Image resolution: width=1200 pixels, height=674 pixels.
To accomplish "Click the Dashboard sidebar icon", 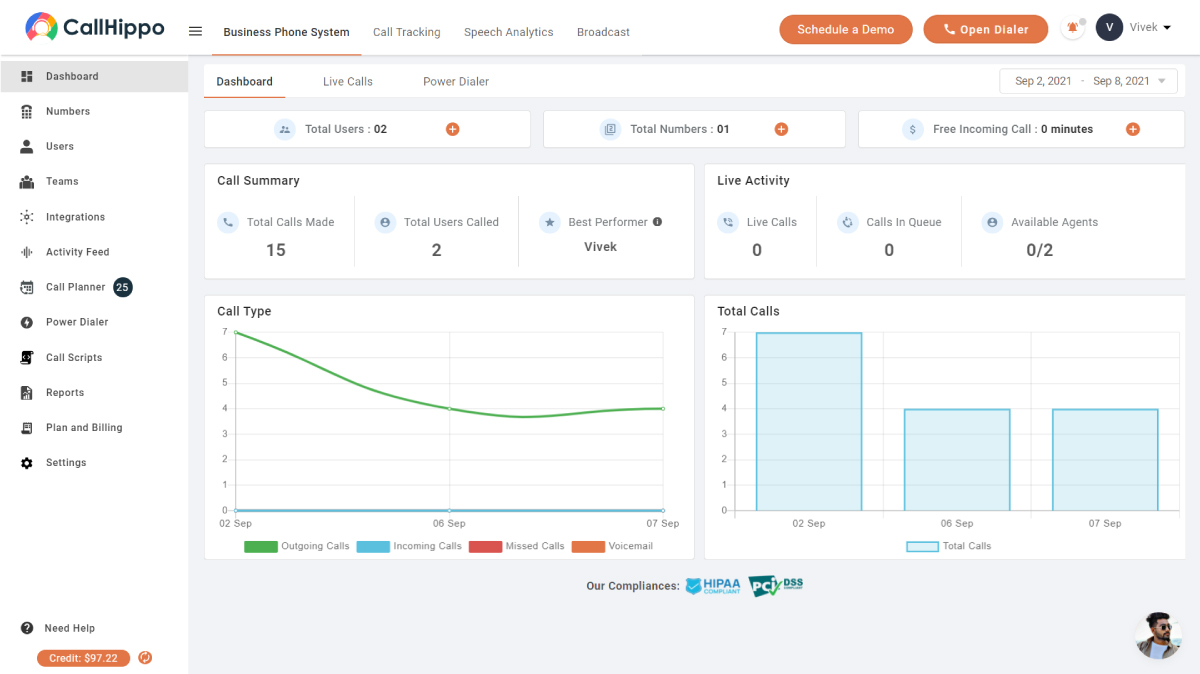I will click(27, 76).
